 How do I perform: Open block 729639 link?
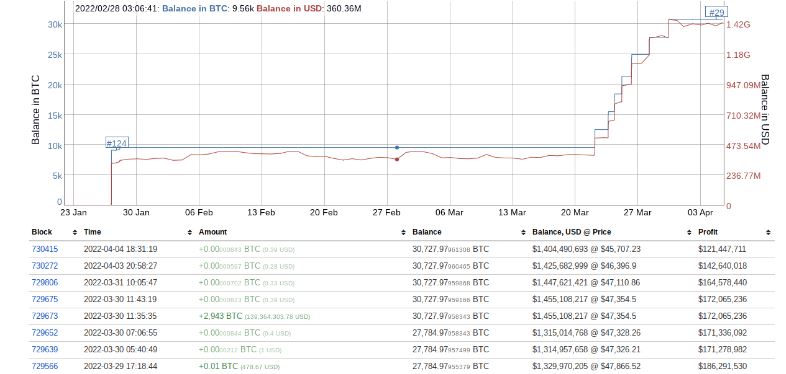pyautogui.click(x=45, y=349)
